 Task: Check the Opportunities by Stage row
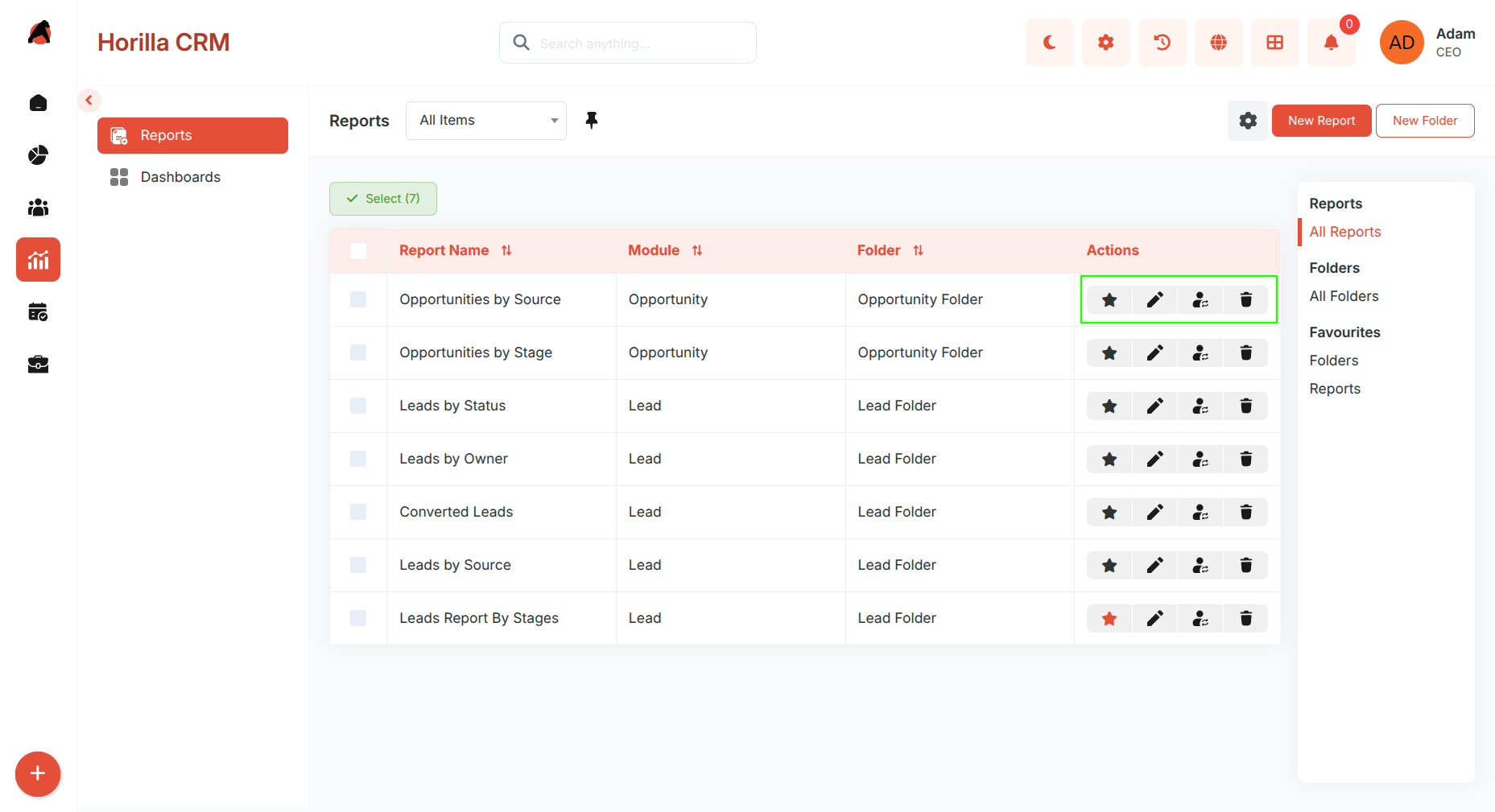[358, 352]
